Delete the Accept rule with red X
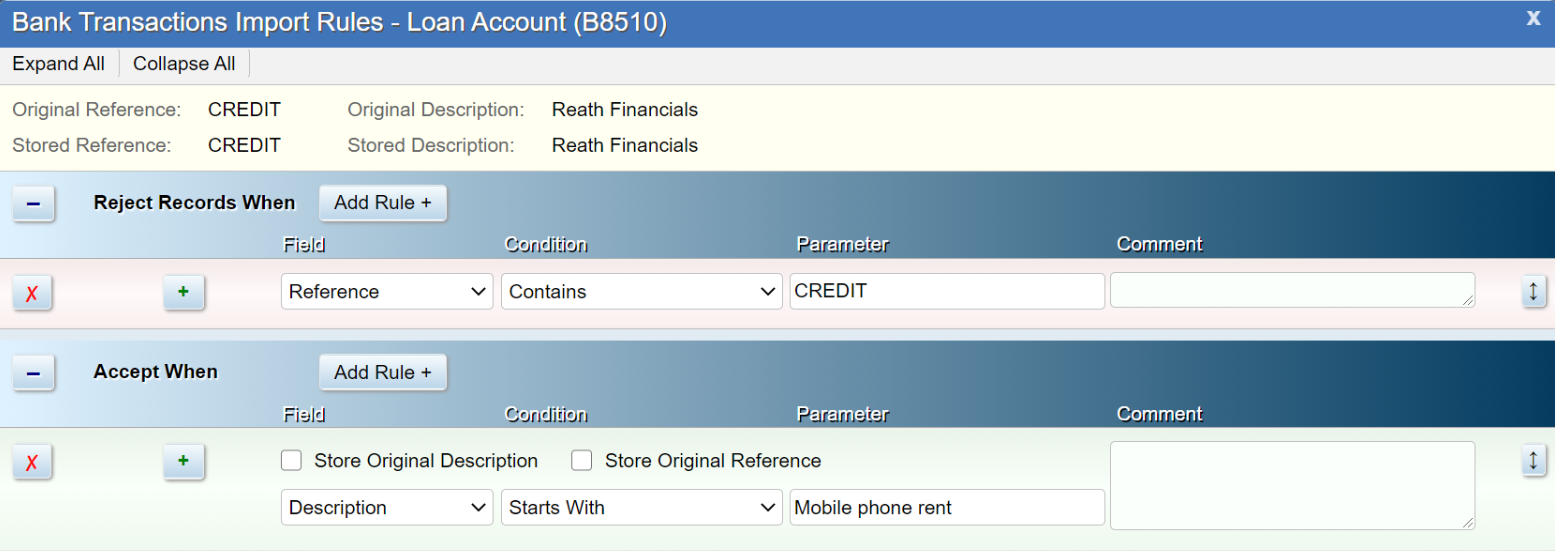1555x551 pixels. pos(32,462)
